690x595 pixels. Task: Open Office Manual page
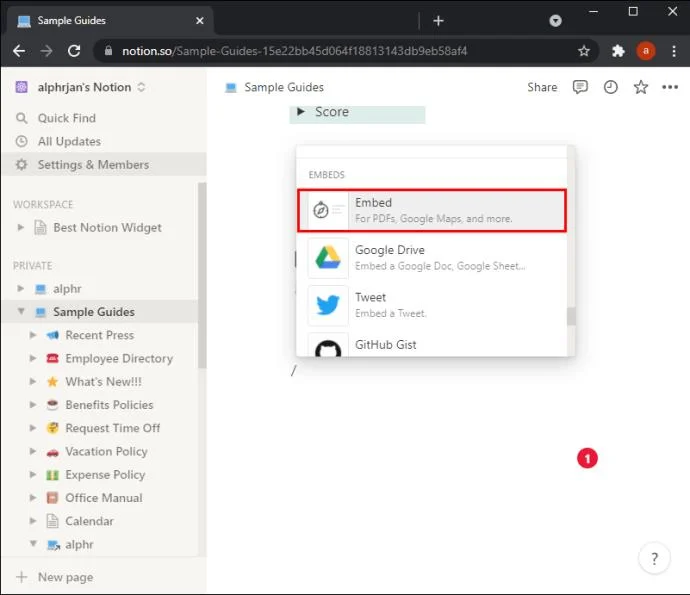[x=104, y=498]
